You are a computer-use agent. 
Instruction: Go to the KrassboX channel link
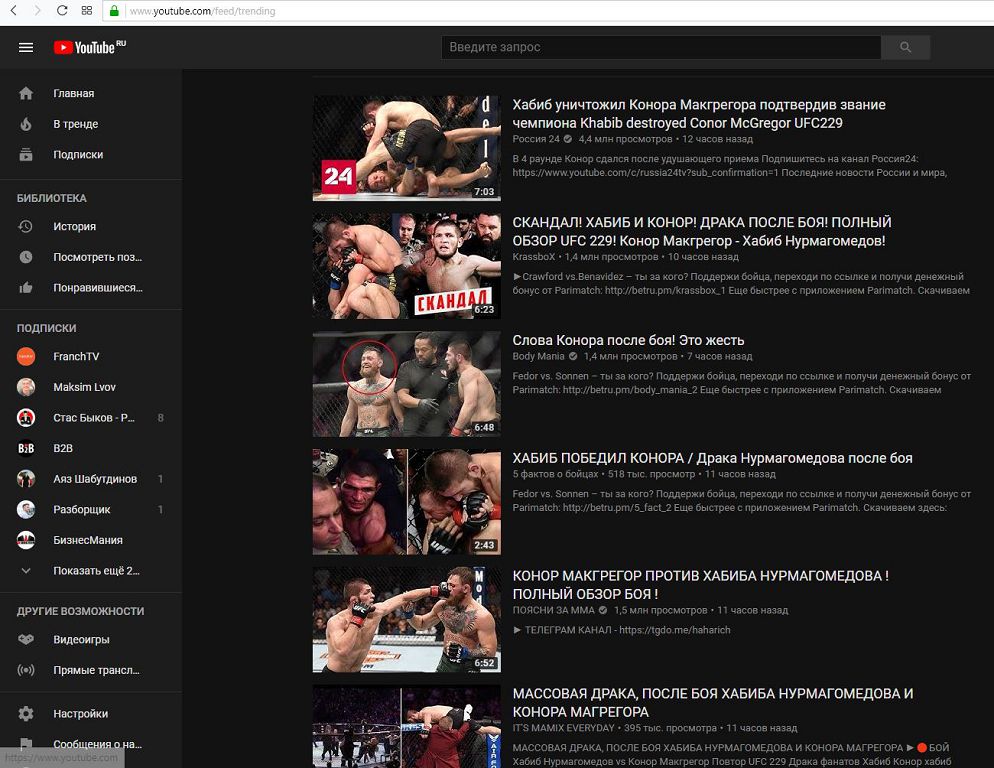tap(534, 257)
